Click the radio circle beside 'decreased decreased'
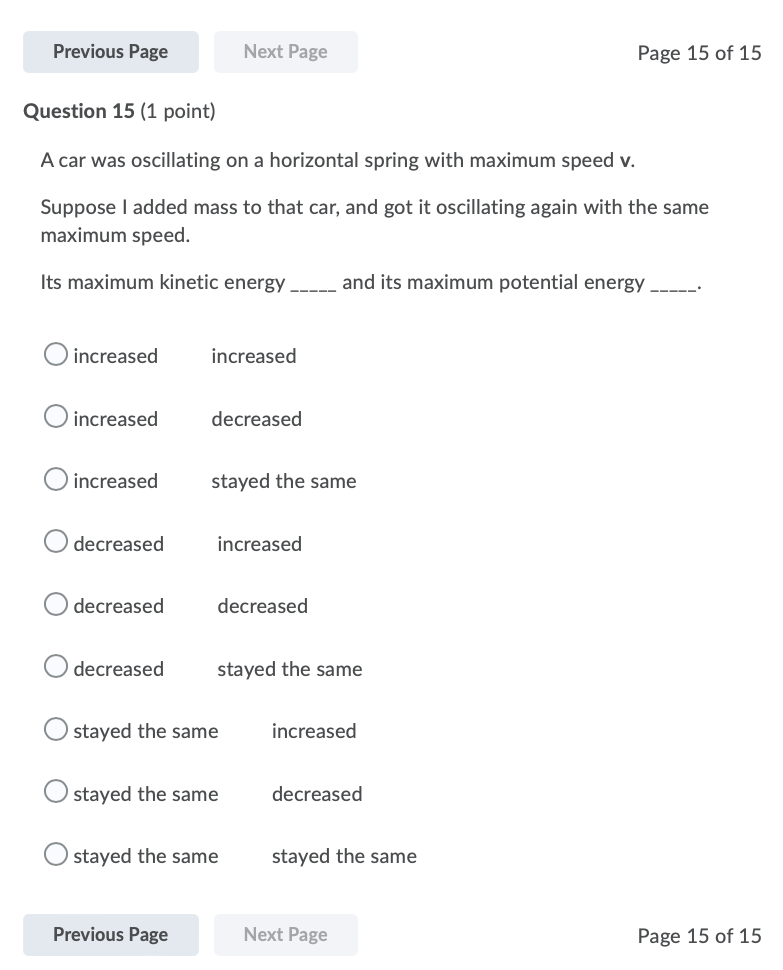Image resolution: width=783 pixels, height=970 pixels. (56, 603)
